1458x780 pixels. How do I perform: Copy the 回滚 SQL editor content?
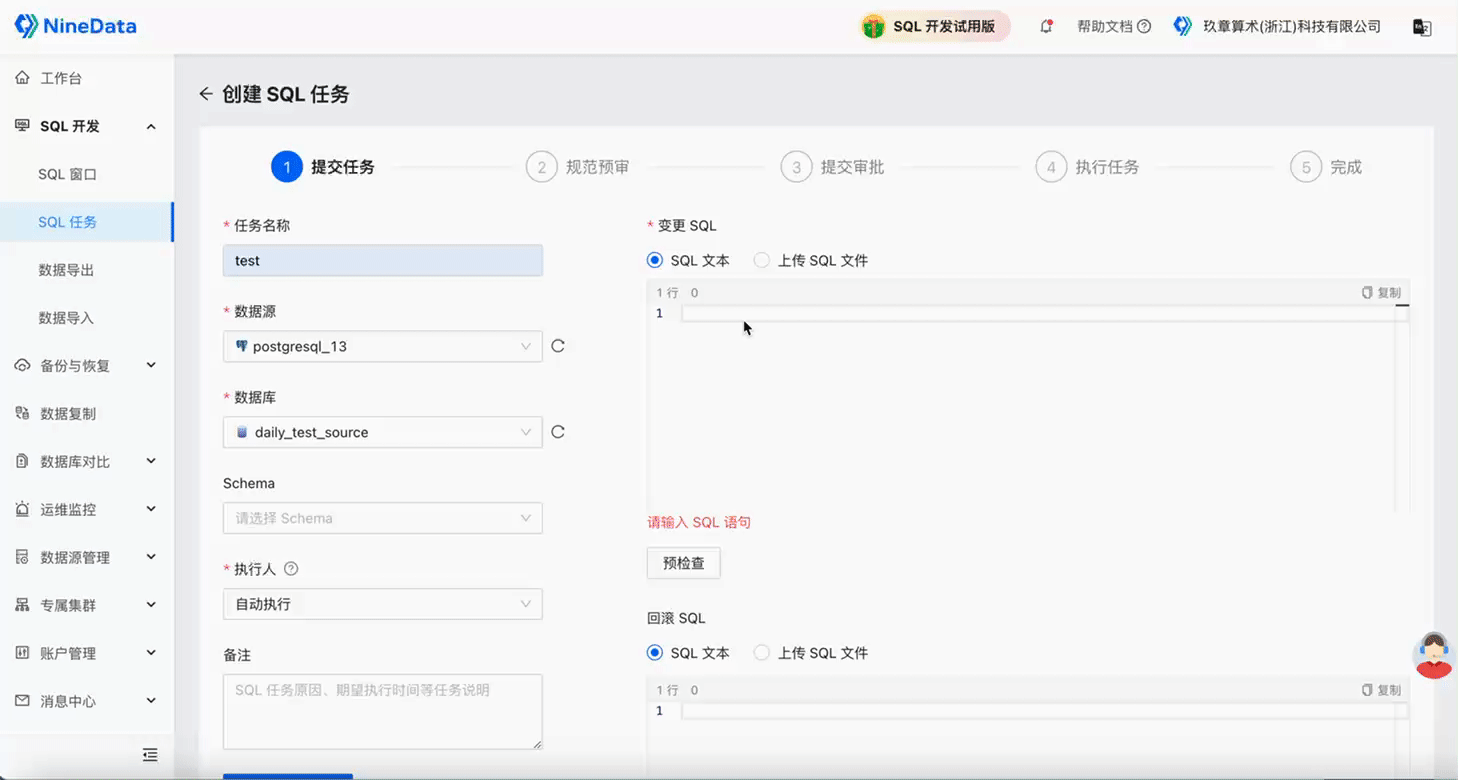[x=1381, y=690]
